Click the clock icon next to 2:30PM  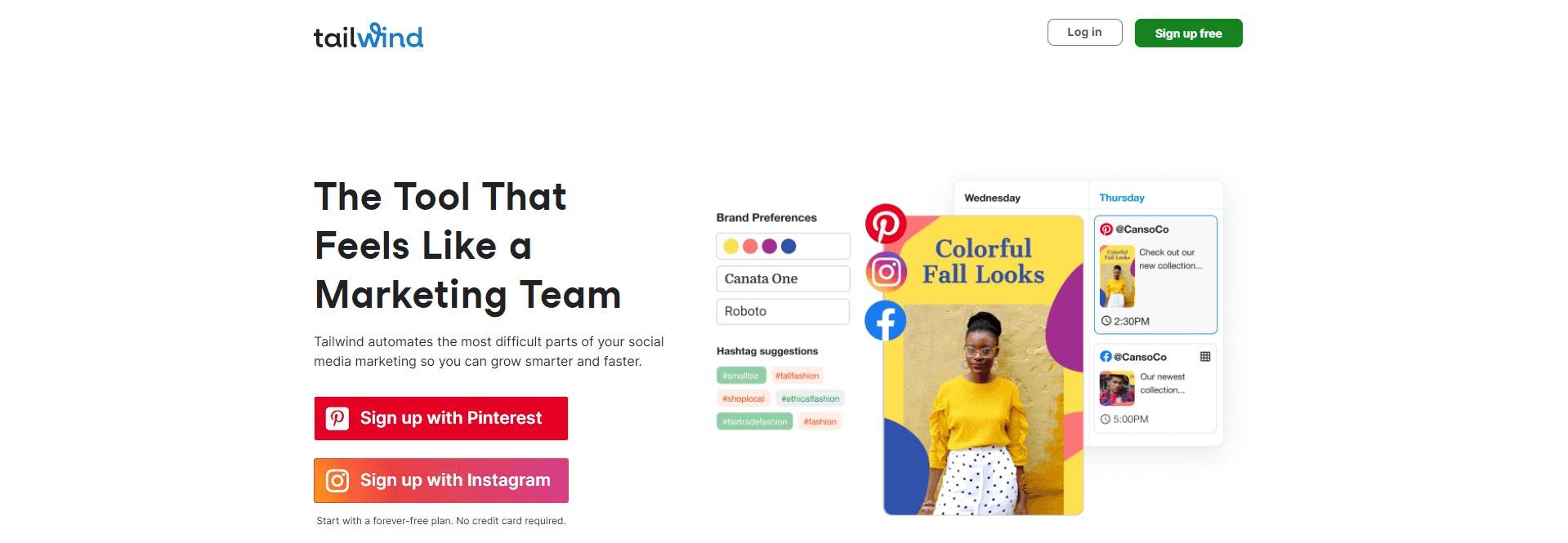click(1106, 321)
